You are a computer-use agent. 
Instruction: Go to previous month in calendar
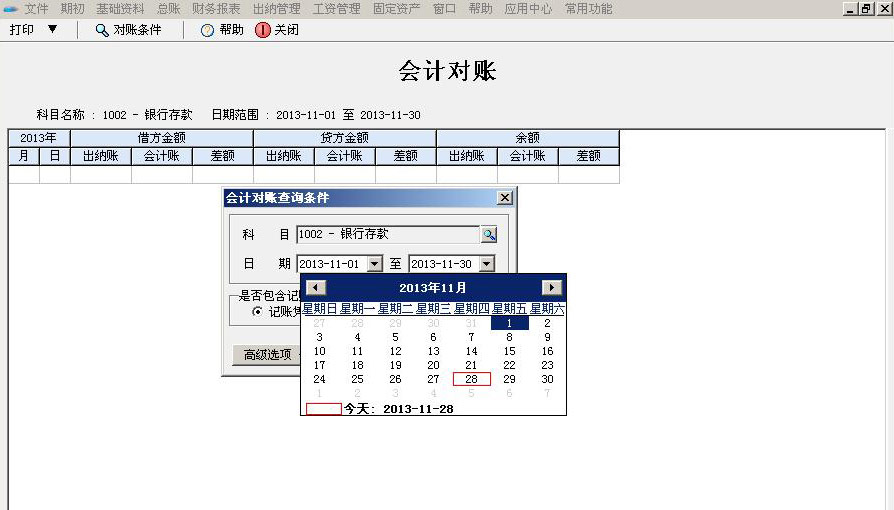point(316,288)
